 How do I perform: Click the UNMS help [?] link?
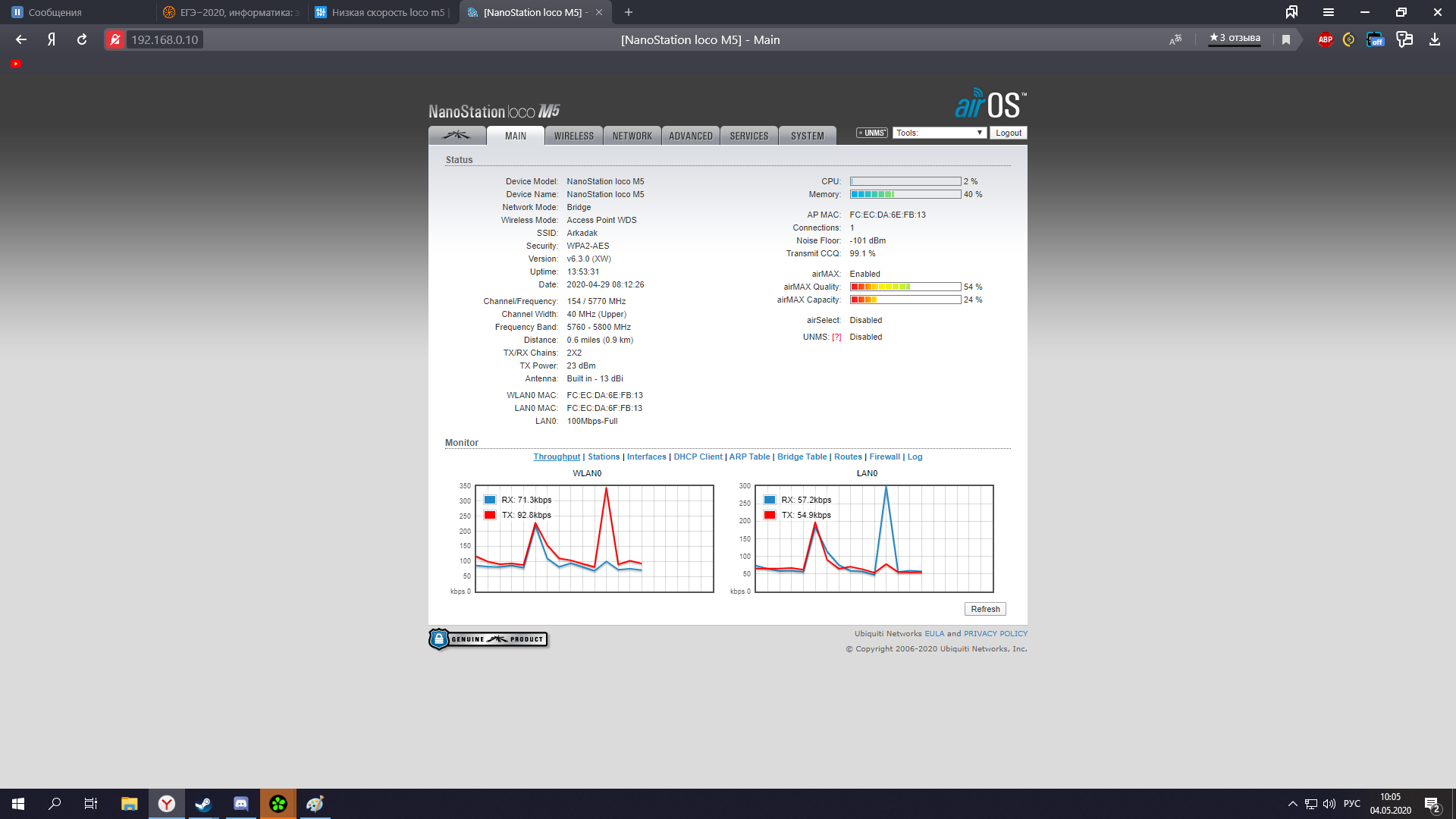836,337
